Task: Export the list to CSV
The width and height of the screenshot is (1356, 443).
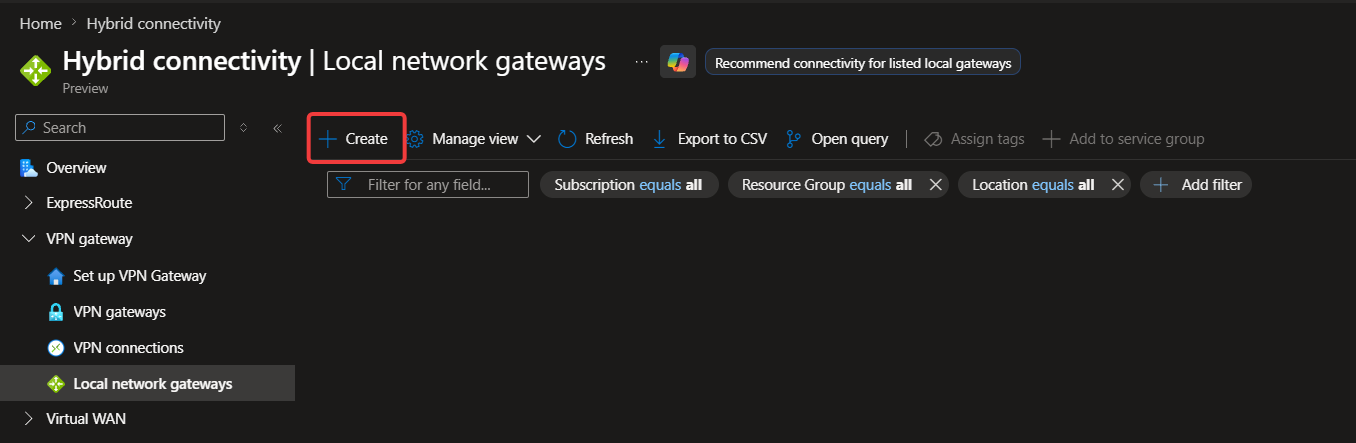Action: point(710,139)
